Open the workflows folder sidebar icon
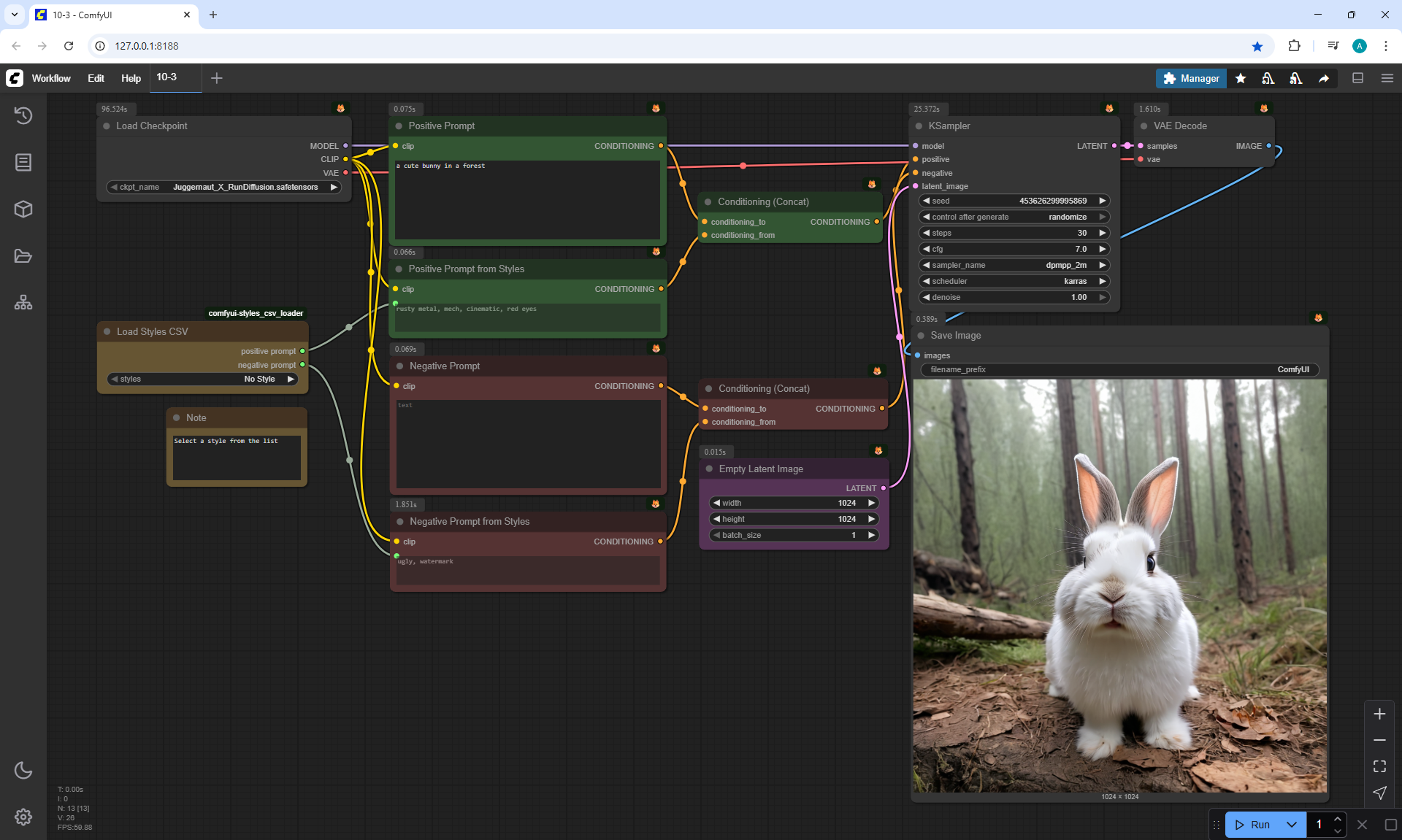1402x840 pixels. (x=23, y=256)
